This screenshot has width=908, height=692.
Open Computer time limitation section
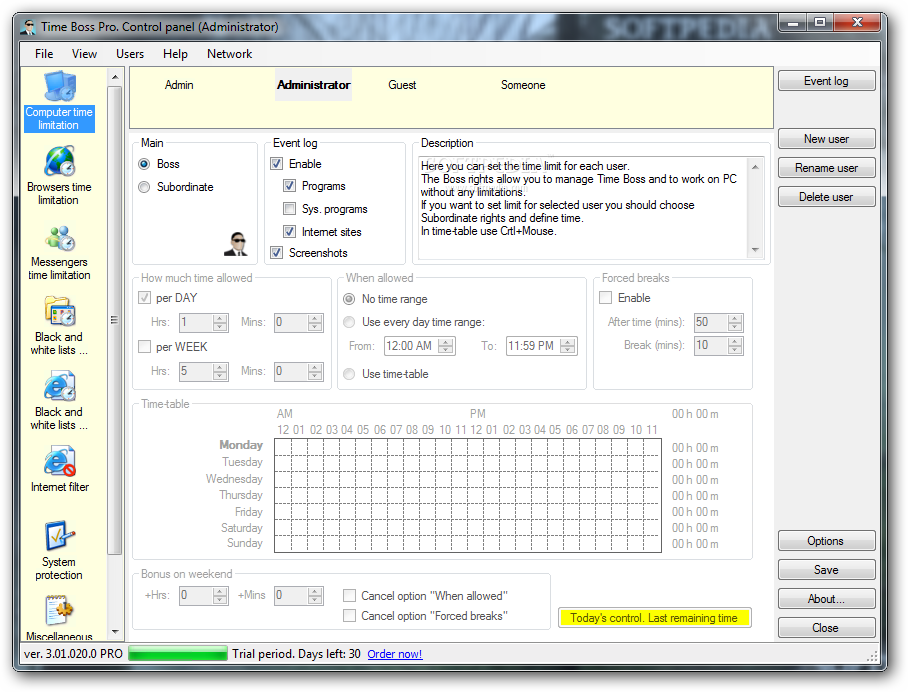tap(59, 101)
